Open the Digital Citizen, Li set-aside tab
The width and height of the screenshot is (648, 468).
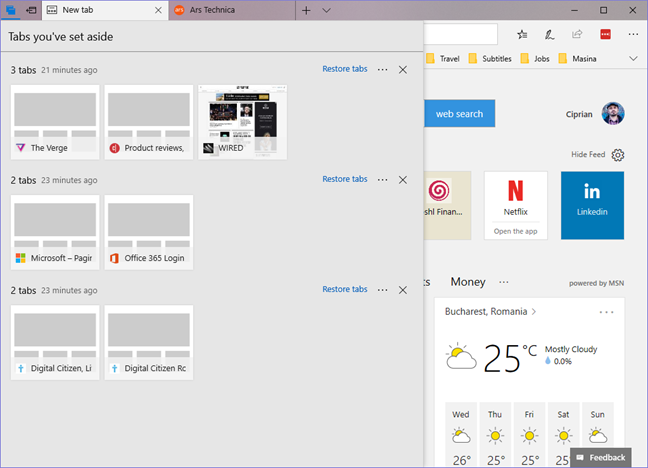pos(55,342)
